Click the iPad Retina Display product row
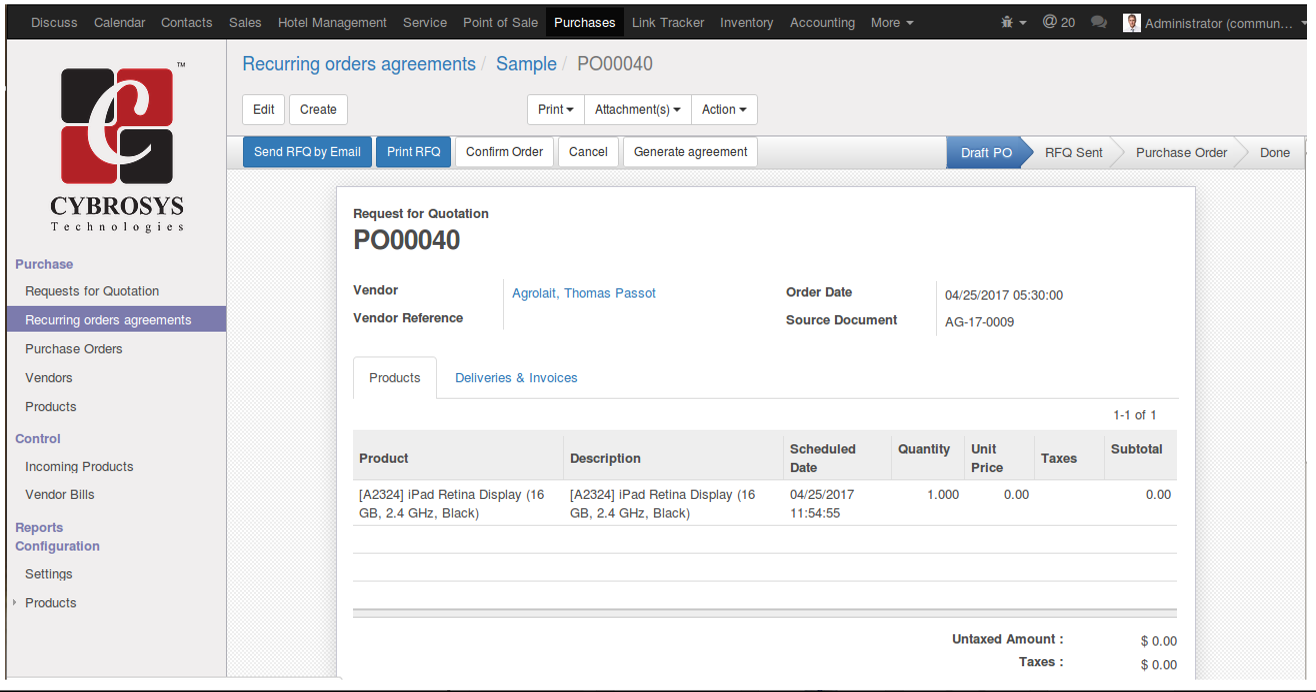Image resolution: width=1316 pixels, height=692 pixels. click(765, 503)
